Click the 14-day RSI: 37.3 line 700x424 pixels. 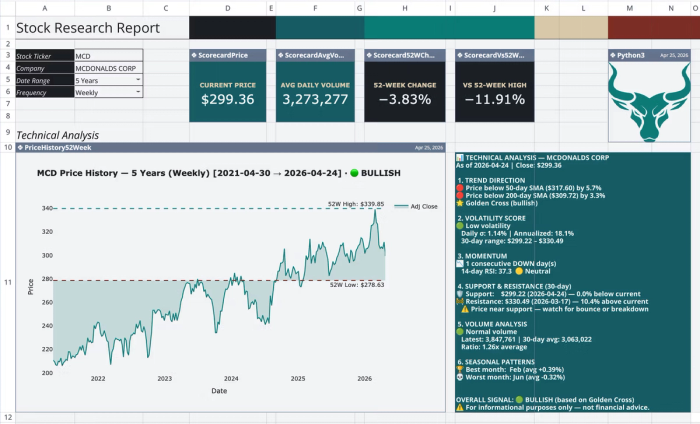pyautogui.click(x=505, y=271)
